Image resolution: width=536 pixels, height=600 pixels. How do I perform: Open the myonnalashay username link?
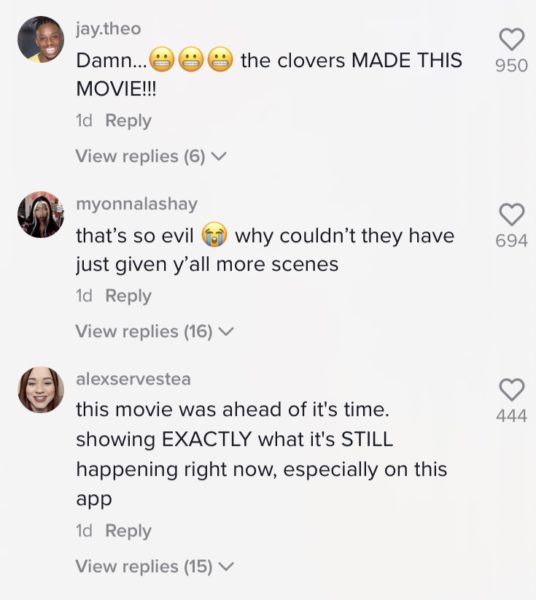tap(137, 204)
